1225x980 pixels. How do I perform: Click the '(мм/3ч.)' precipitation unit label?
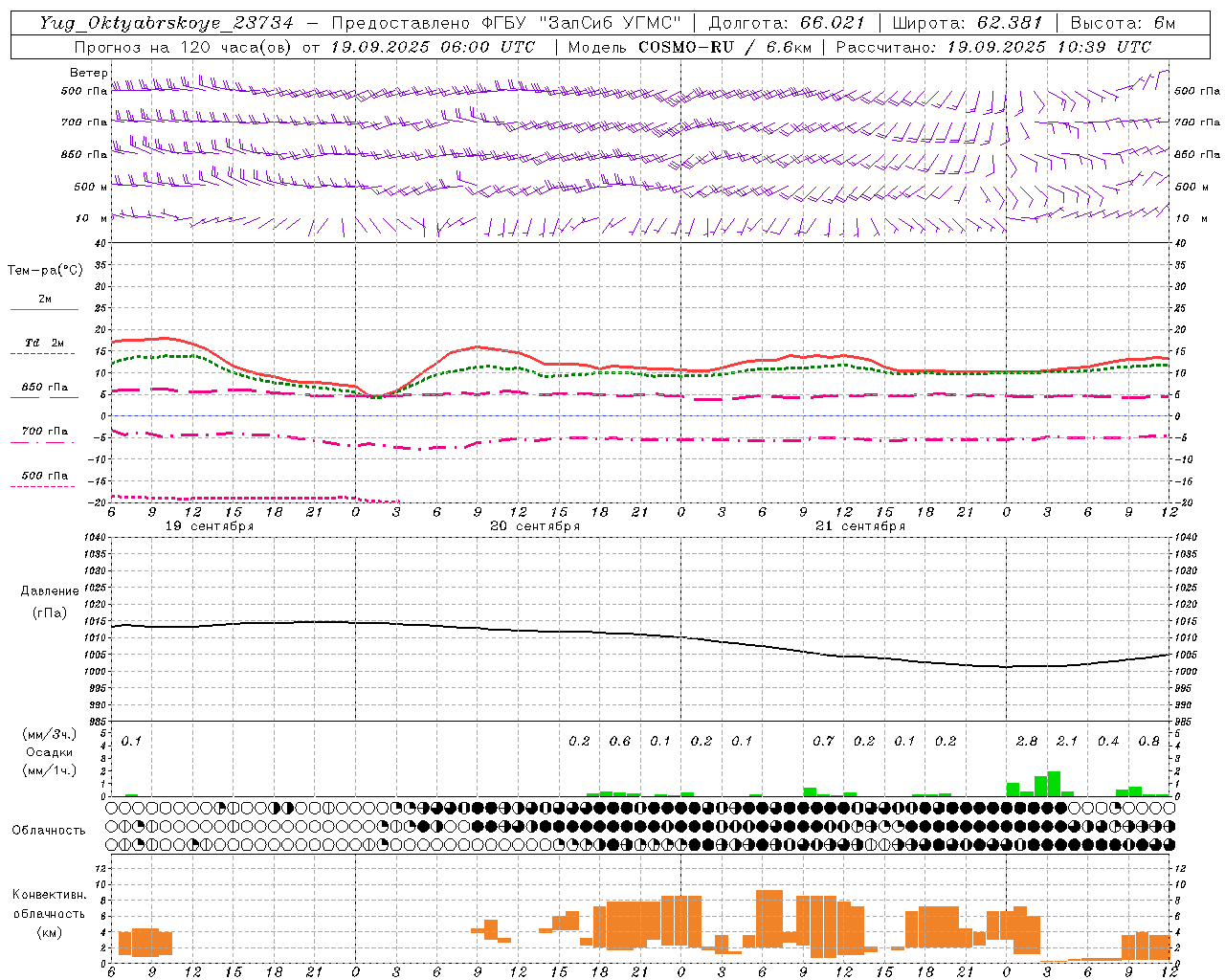[50, 734]
